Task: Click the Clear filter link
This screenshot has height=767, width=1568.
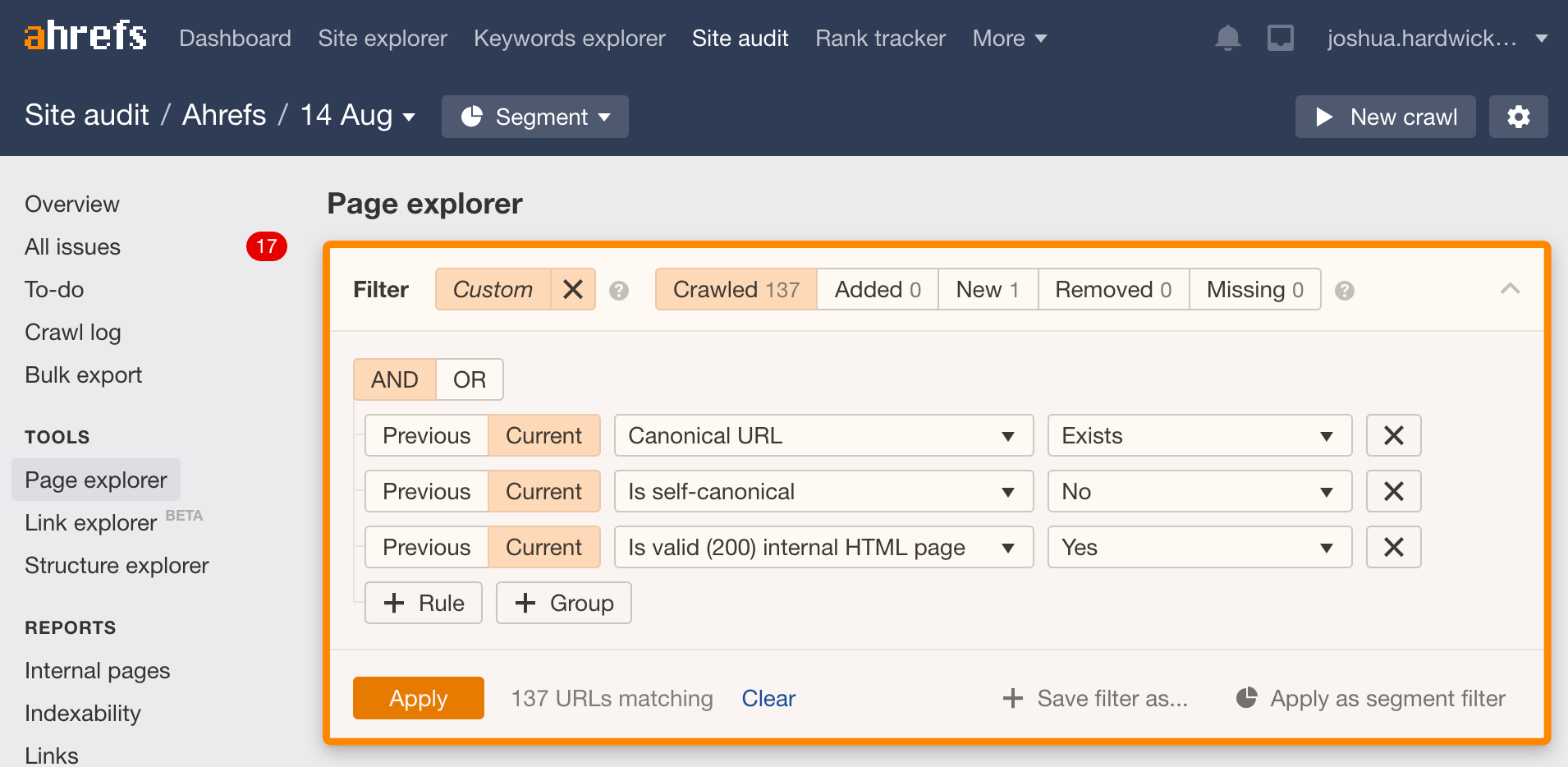Action: pyautogui.click(x=768, y=698)
